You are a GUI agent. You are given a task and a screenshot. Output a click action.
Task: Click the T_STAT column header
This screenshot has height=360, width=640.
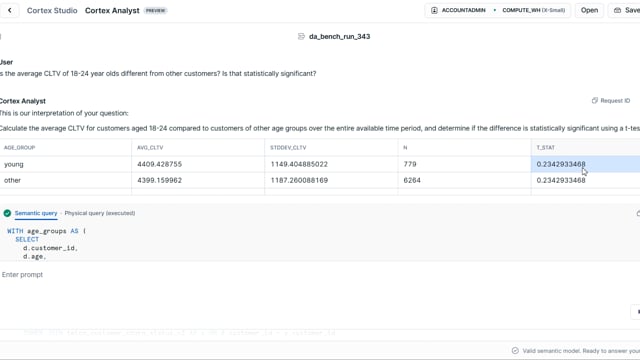[x=545, y=147]
